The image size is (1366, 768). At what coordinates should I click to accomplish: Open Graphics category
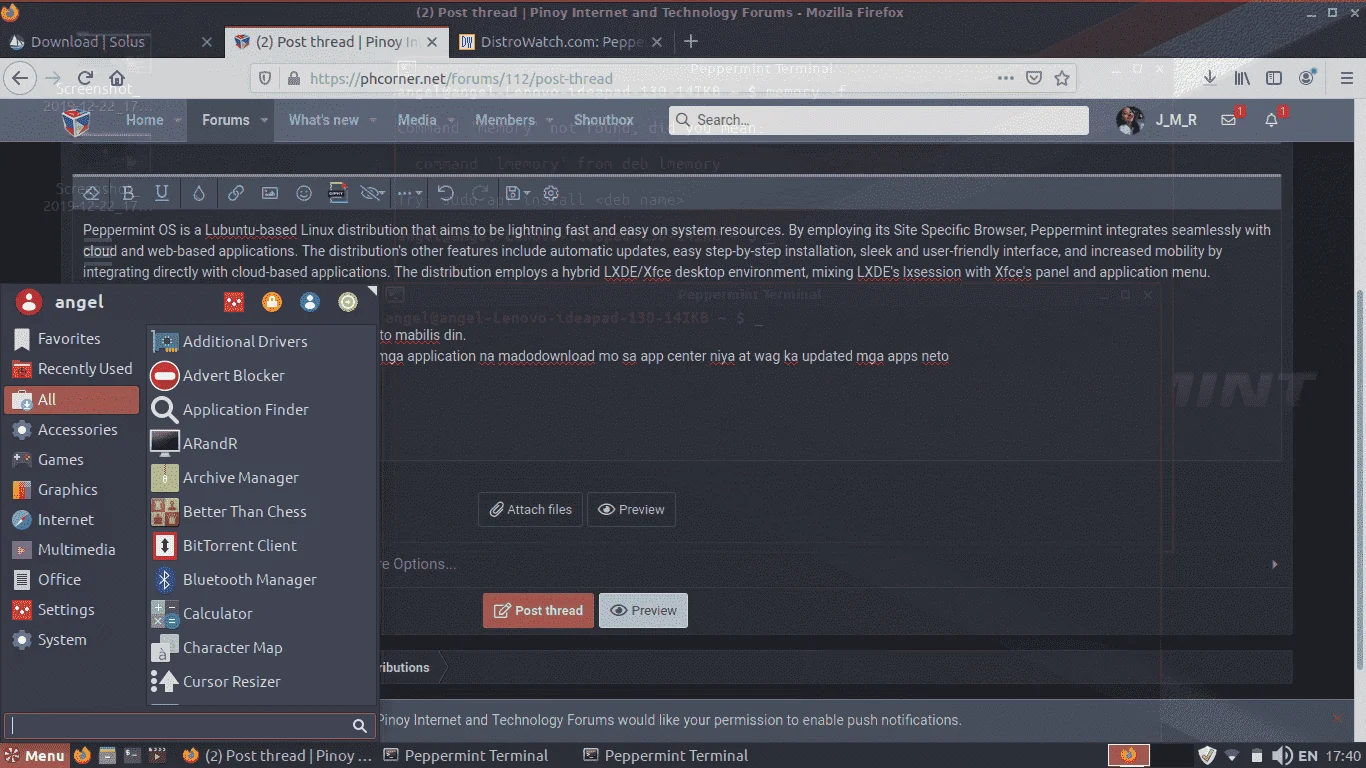coord(72,489)
